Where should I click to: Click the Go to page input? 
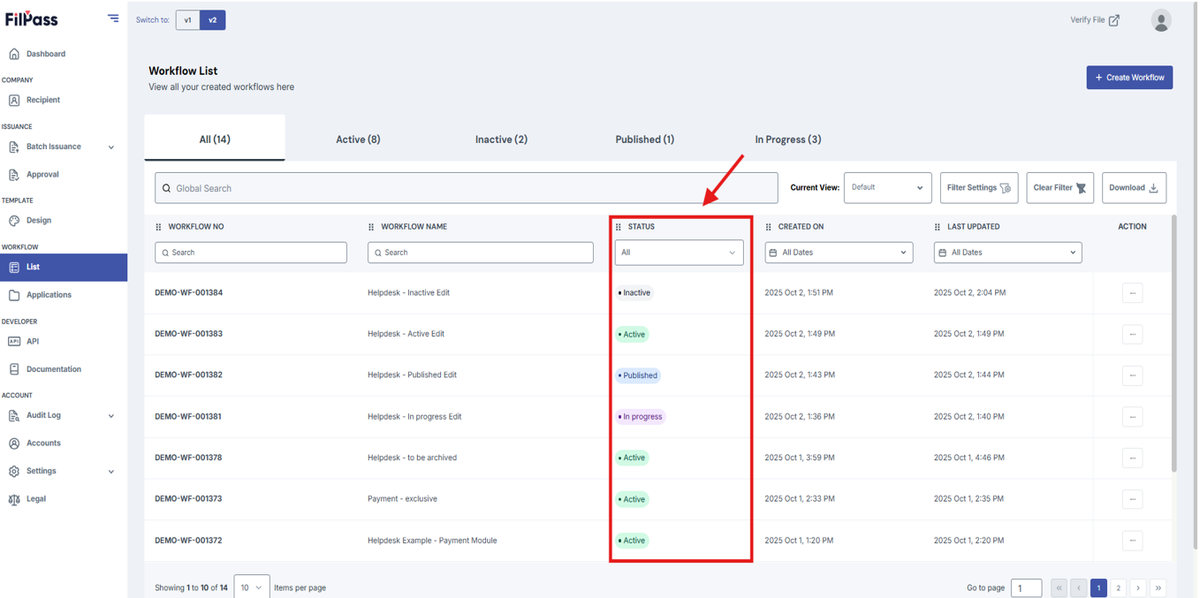click(1026, 588)
